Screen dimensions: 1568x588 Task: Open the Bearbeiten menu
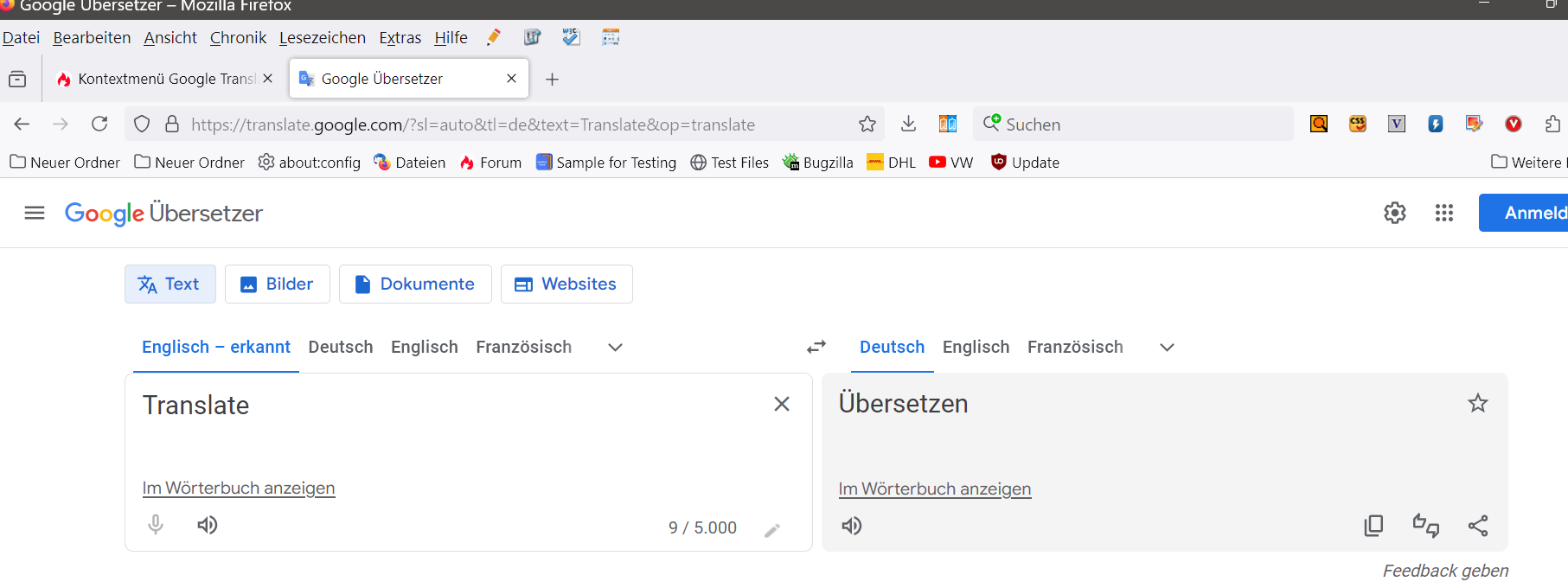point(92,37)
